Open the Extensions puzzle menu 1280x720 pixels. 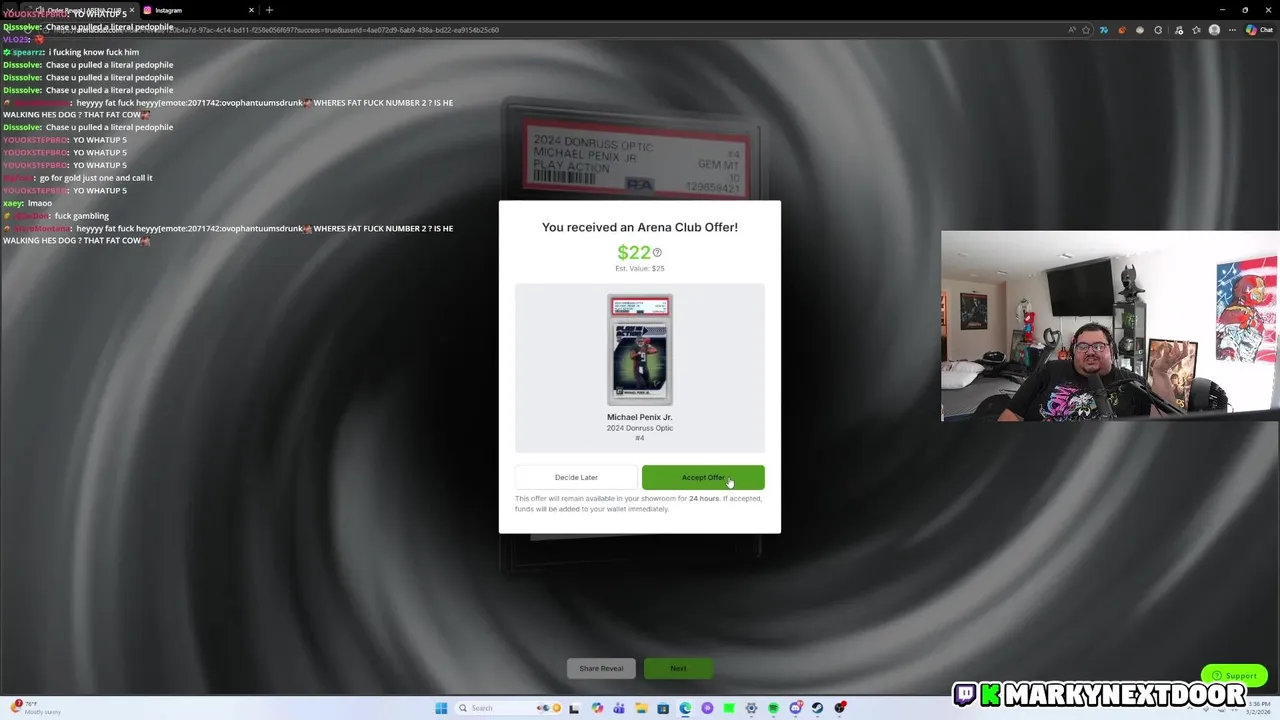[1158, 30]
